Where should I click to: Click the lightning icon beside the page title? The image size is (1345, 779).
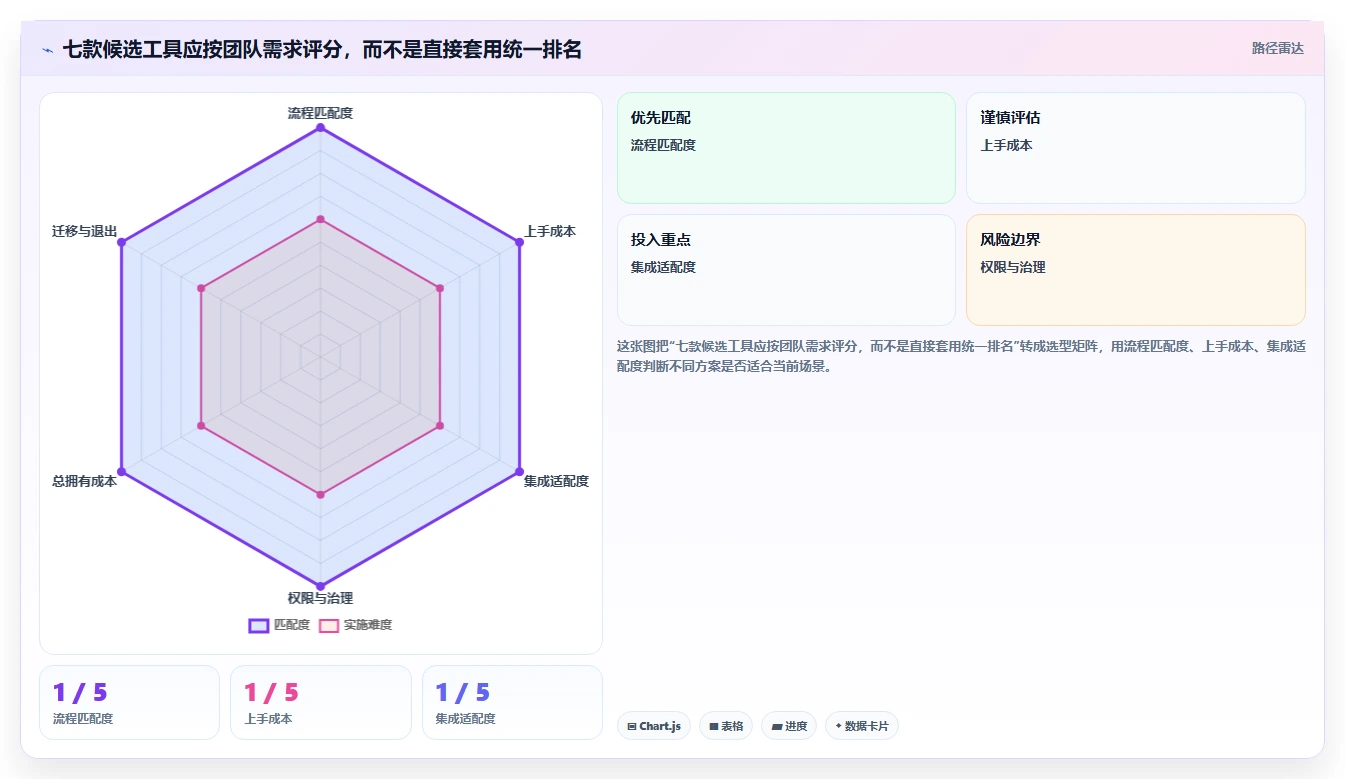tap(48, 50)
